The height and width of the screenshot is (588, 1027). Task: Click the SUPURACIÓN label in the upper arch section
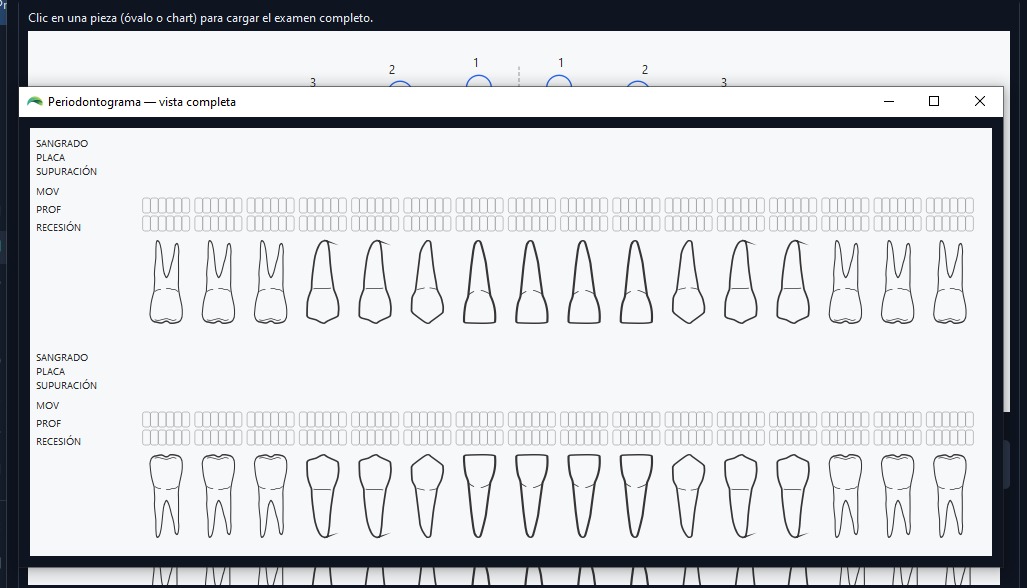pos(66,172)
